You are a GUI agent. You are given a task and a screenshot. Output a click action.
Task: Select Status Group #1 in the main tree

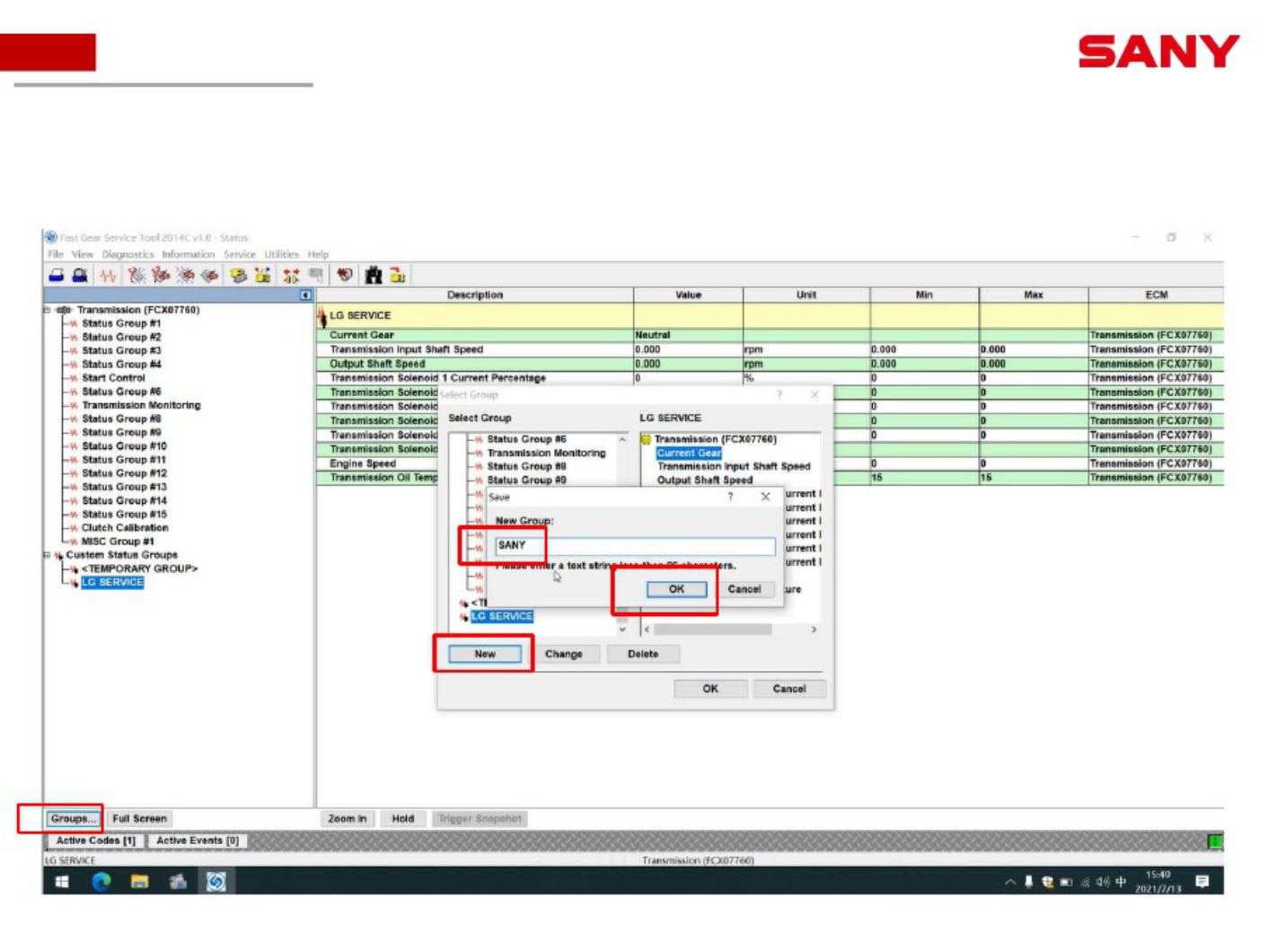[121, 323]
